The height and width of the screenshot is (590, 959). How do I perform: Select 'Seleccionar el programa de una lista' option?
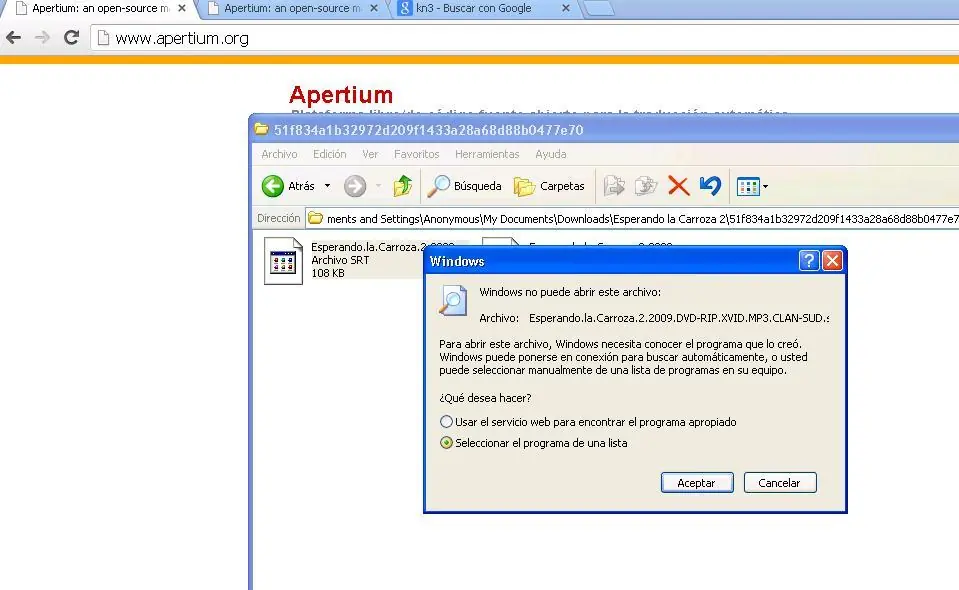click(446, 443)
